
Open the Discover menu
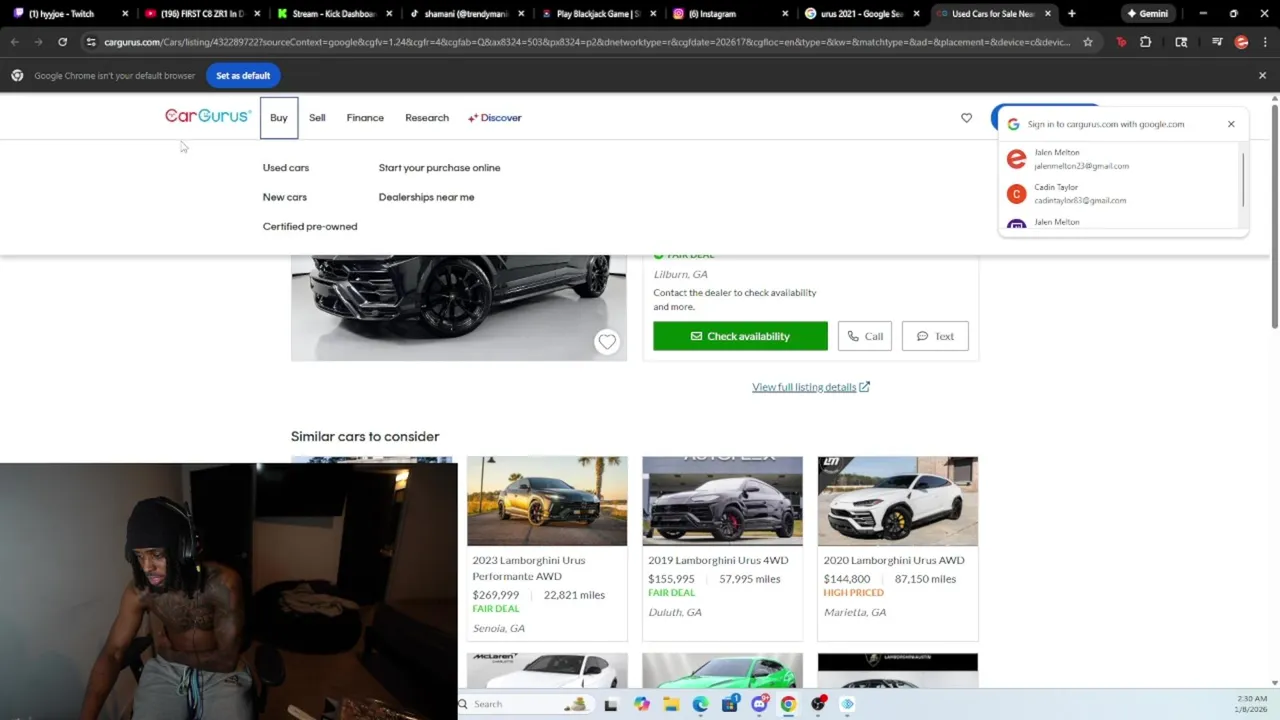point(494,118)
